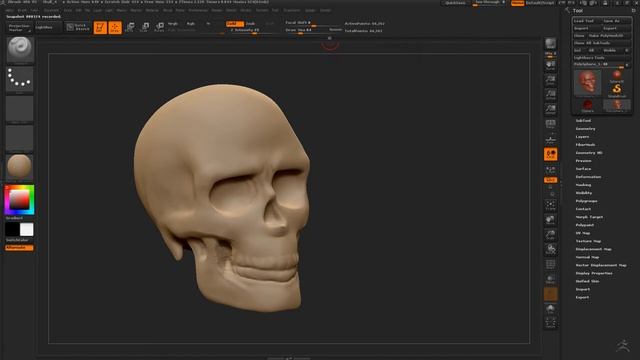Click the Save As button
This screenshot has height=360, width=640.
pos(616,21)
